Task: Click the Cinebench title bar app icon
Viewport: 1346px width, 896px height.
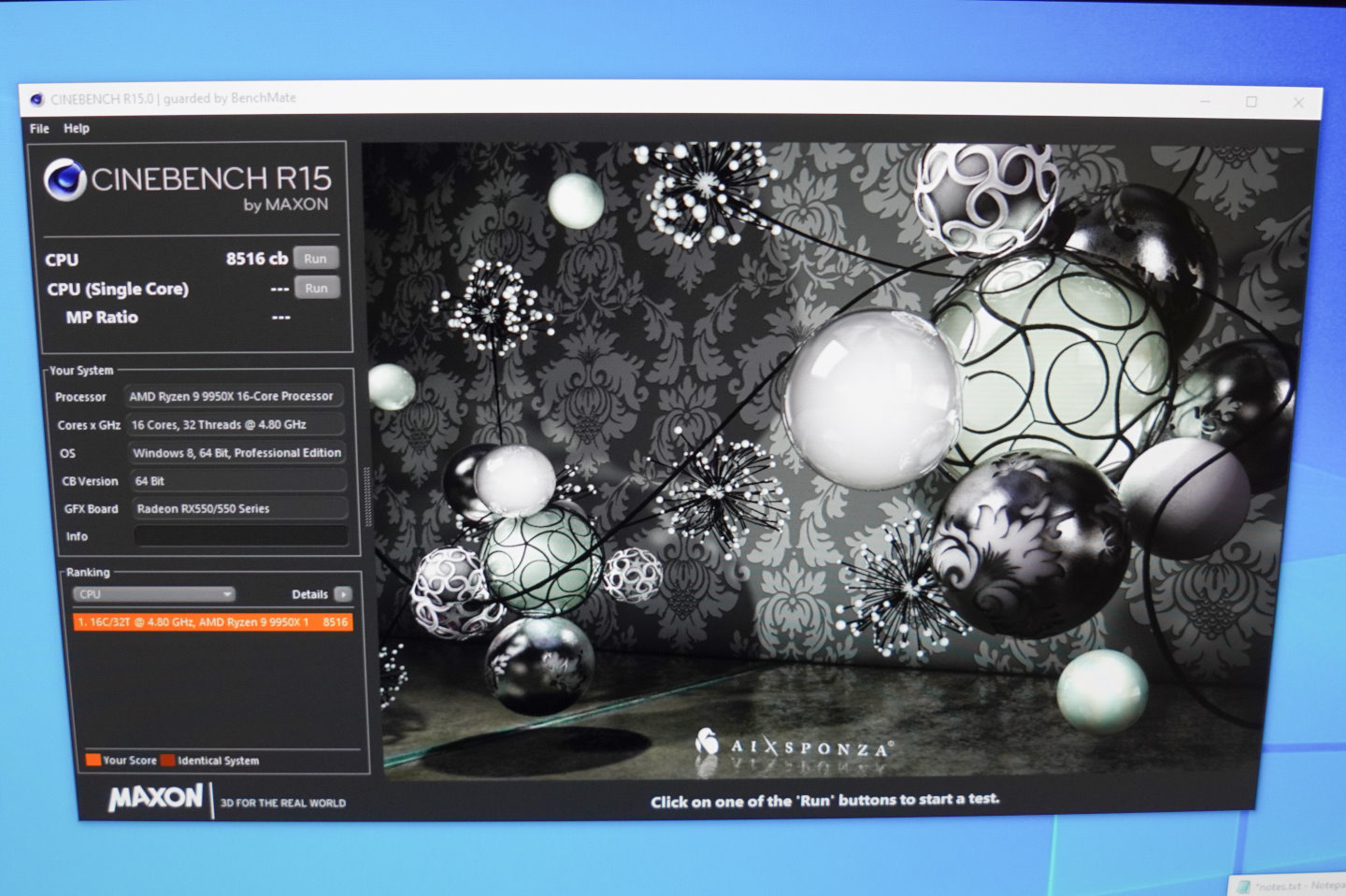Action: tap(36, 99)
